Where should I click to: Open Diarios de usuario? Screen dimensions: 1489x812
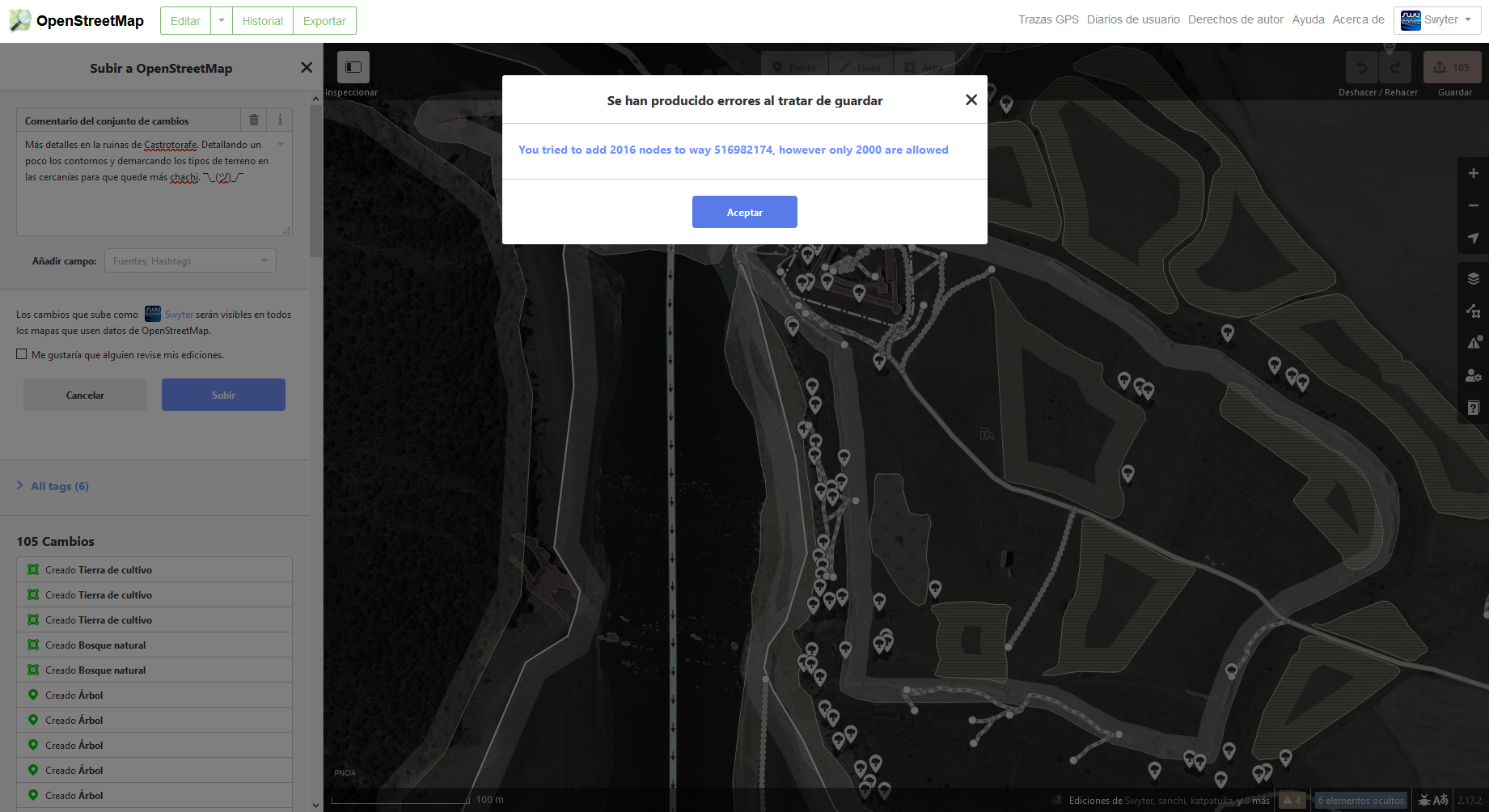pyautogui.click(x=1133, y=19)
